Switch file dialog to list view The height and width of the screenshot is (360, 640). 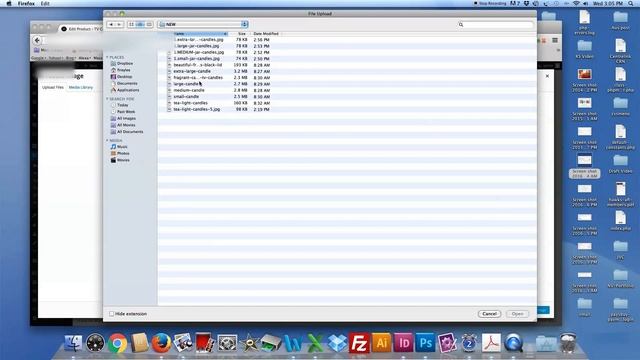pyautogui.click(x=140, y=24)
